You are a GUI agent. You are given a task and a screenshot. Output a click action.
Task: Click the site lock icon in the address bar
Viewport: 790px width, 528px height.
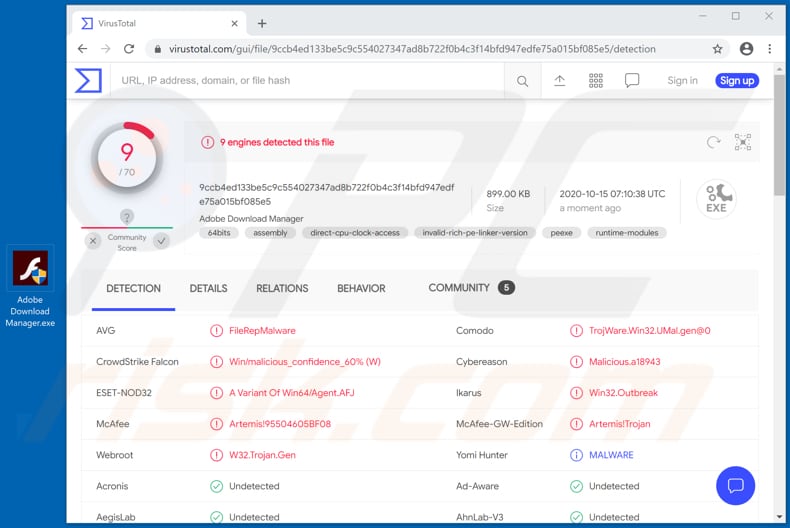click(x=158, y=49)
